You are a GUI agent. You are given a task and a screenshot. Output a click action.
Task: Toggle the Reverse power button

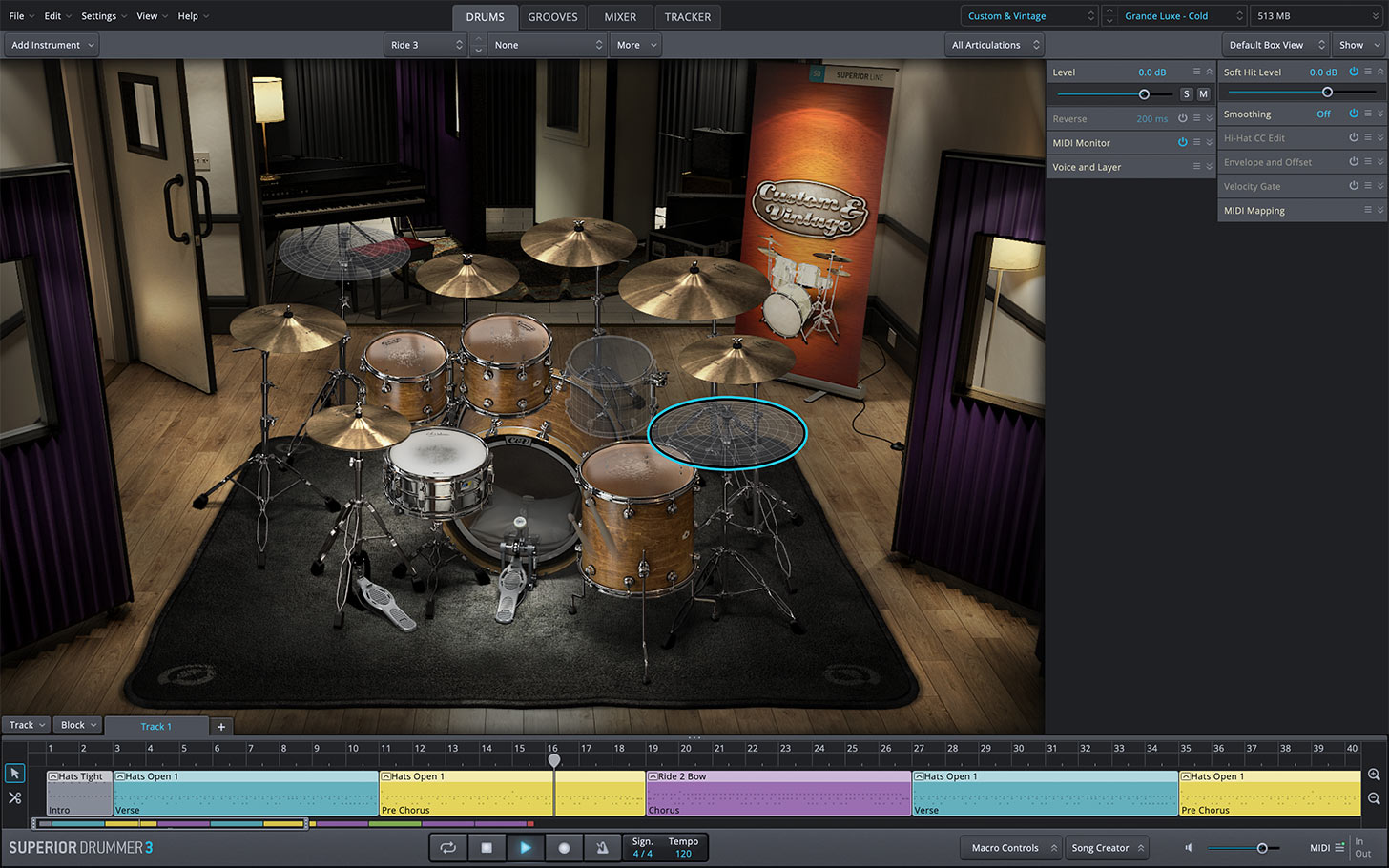point(1182,118)
